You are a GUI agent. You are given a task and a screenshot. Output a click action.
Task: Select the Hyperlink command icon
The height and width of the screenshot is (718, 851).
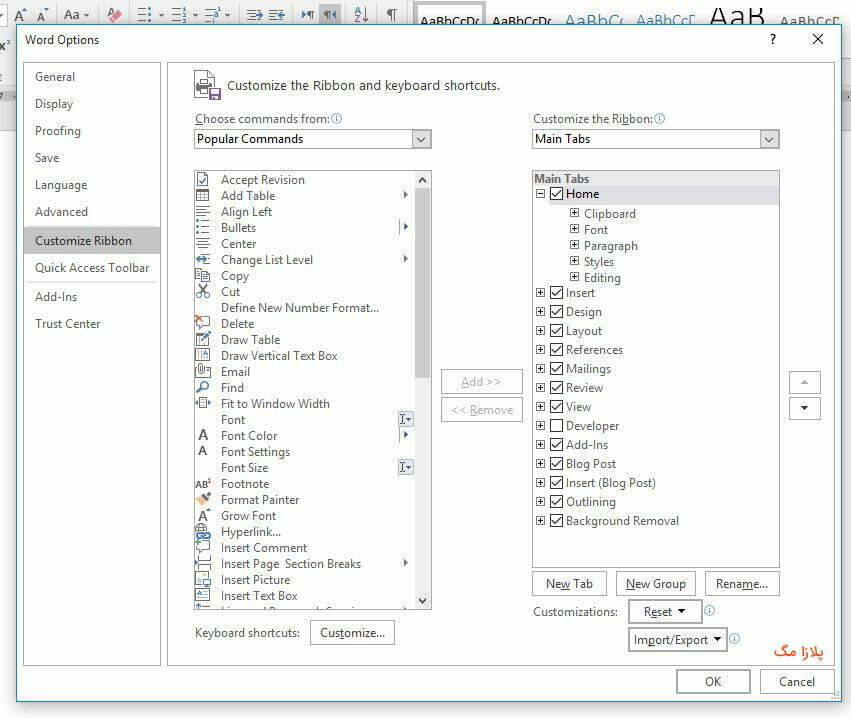click(x=202, y=532)
